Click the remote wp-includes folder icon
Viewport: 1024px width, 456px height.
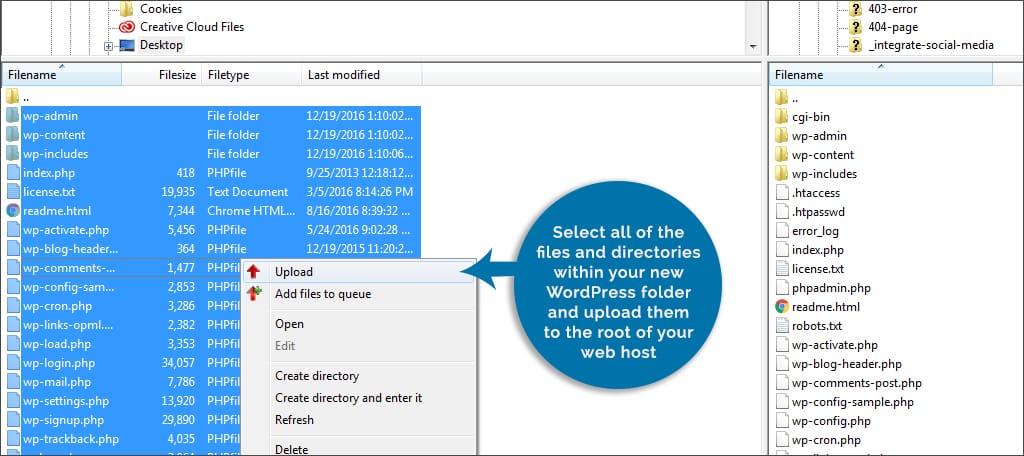click(x=782, y=174)
